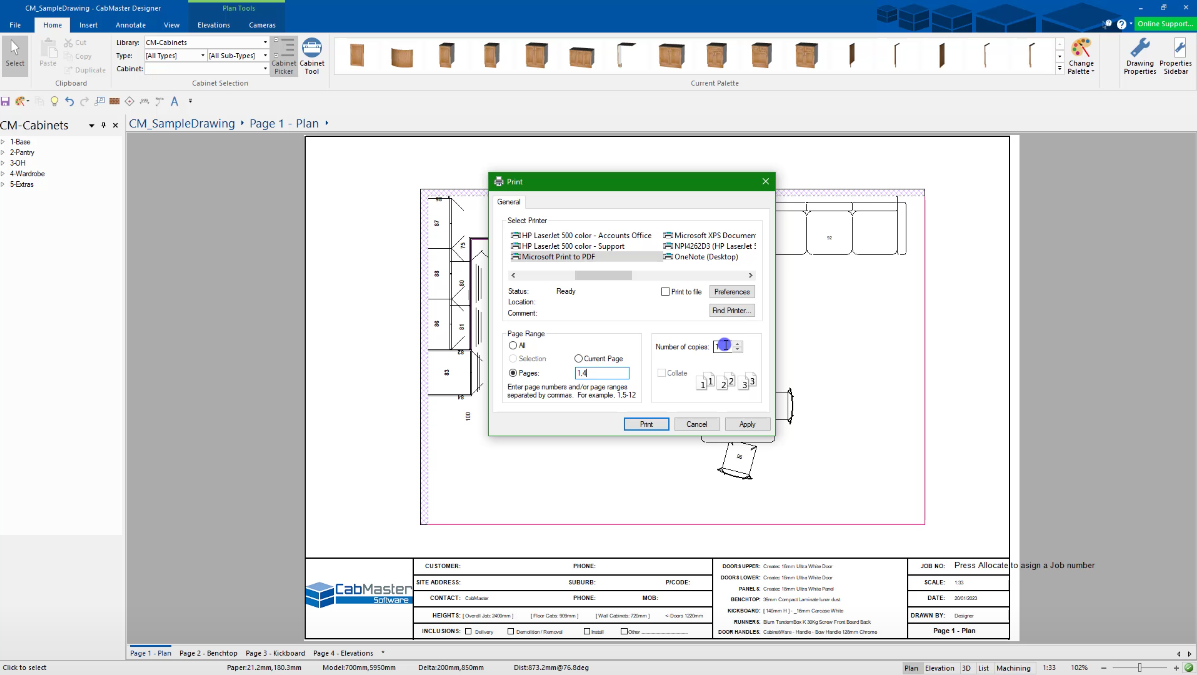The height and width of the screenshot is (675, 1197).
Task: Tick the Other inclusion checkbox
Action: pos(624,631)
